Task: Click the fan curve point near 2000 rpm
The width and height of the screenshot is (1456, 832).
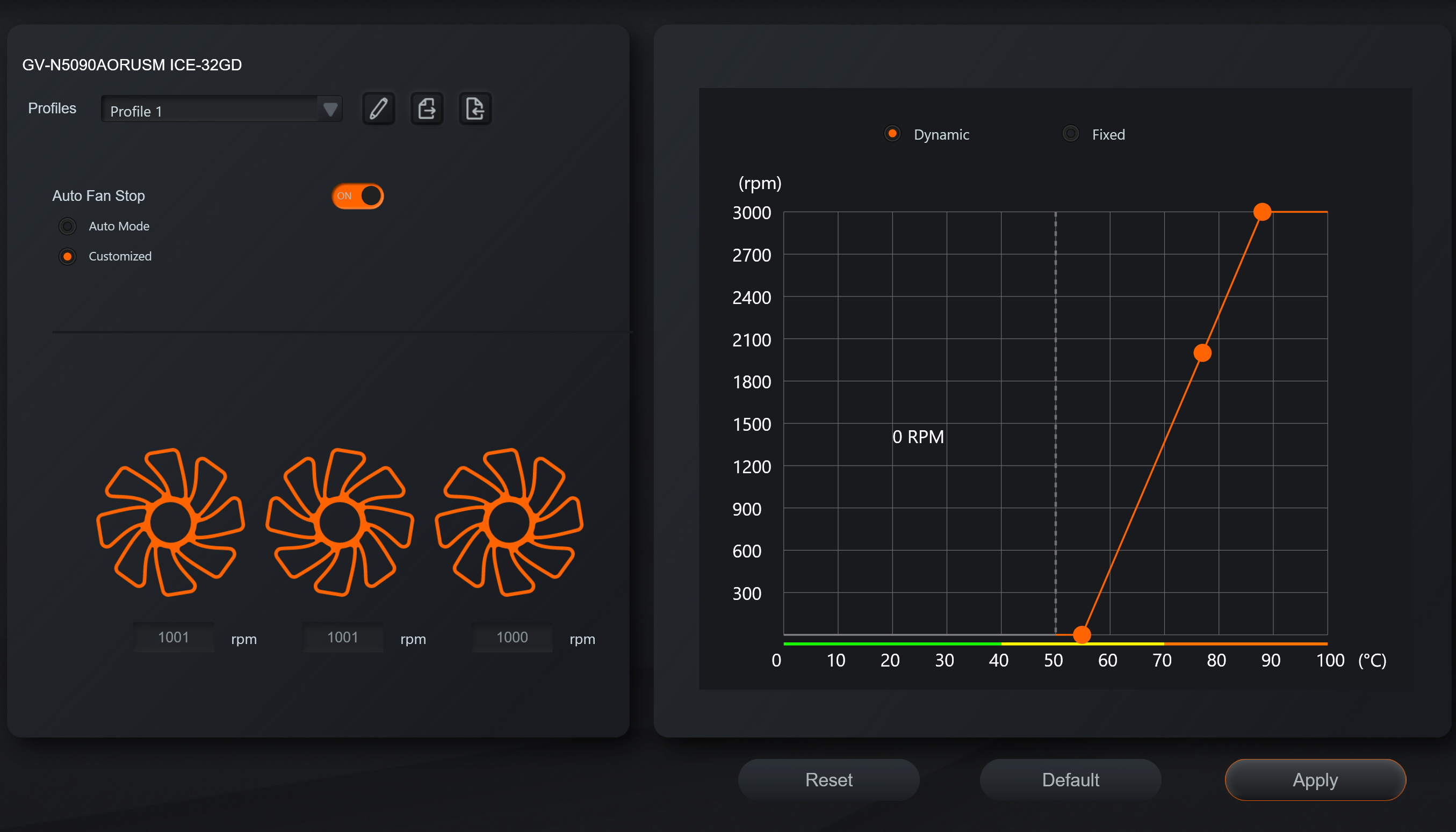Action: [1202, 353]
